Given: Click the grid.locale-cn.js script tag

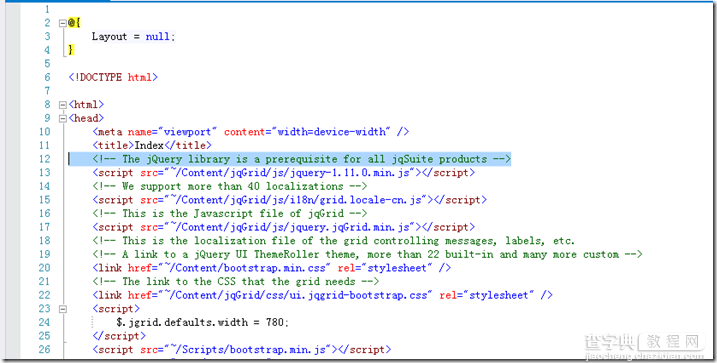Looking at the screenshot, I should [x=289, y=200].
